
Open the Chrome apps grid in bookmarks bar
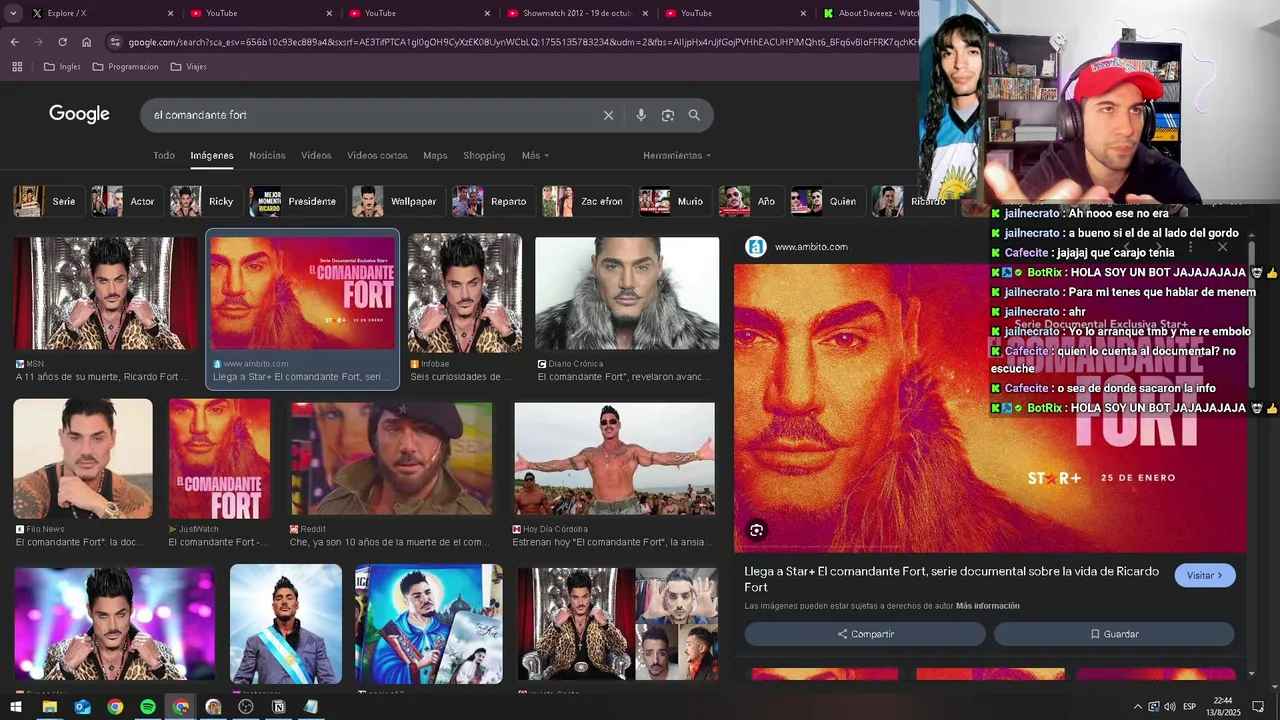(17, 67)
